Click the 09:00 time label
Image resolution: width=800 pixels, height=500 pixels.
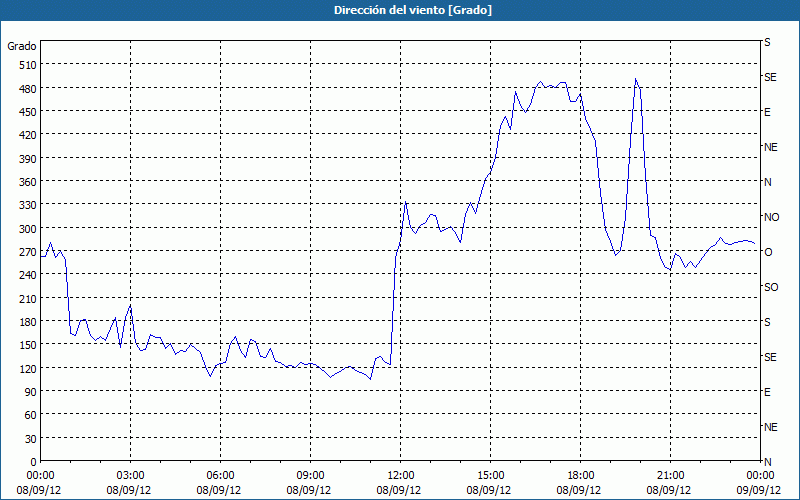tap(310, 476)
